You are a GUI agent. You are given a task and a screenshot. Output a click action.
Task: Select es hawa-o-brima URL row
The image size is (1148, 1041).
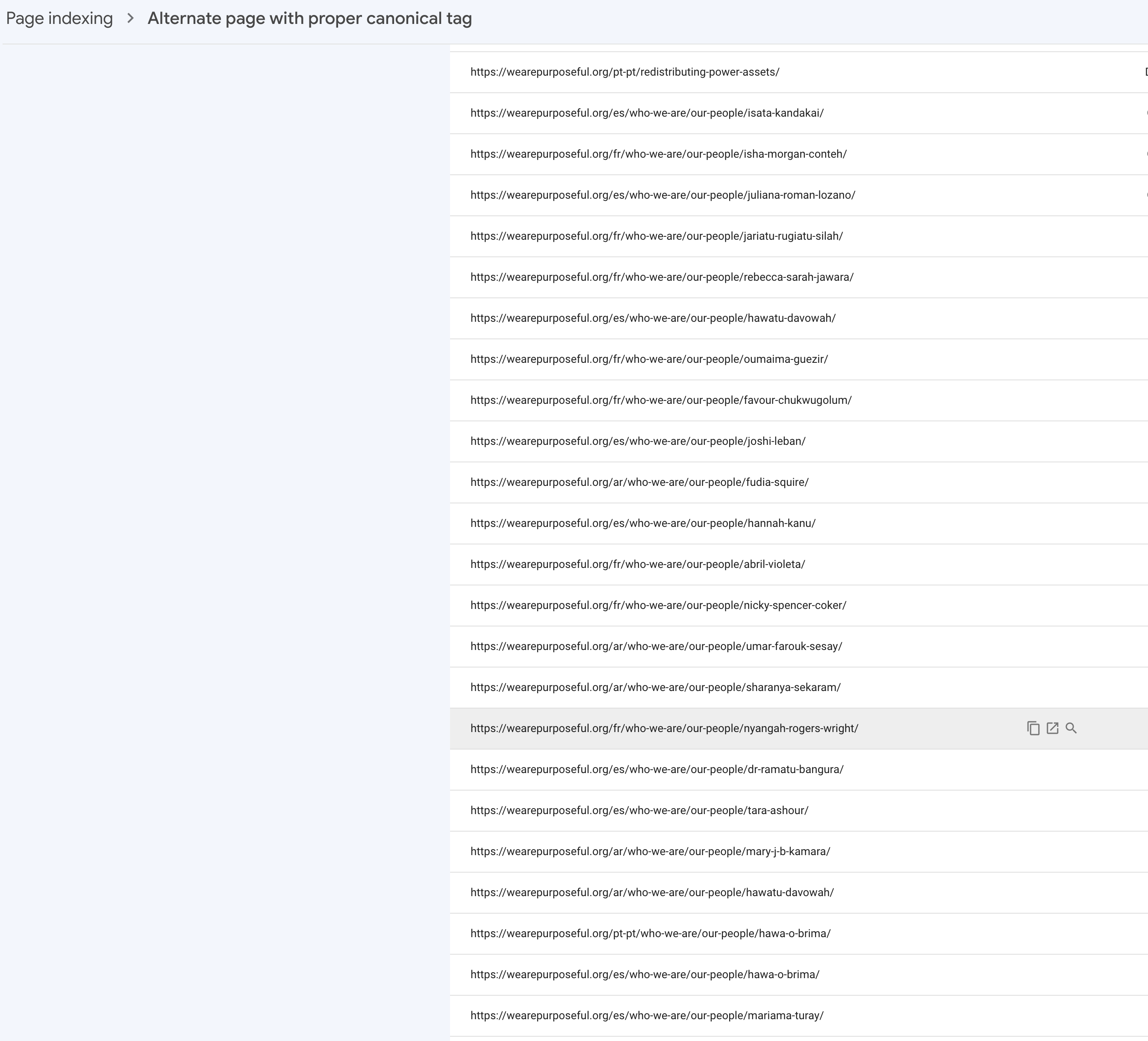tap(799, 974)
